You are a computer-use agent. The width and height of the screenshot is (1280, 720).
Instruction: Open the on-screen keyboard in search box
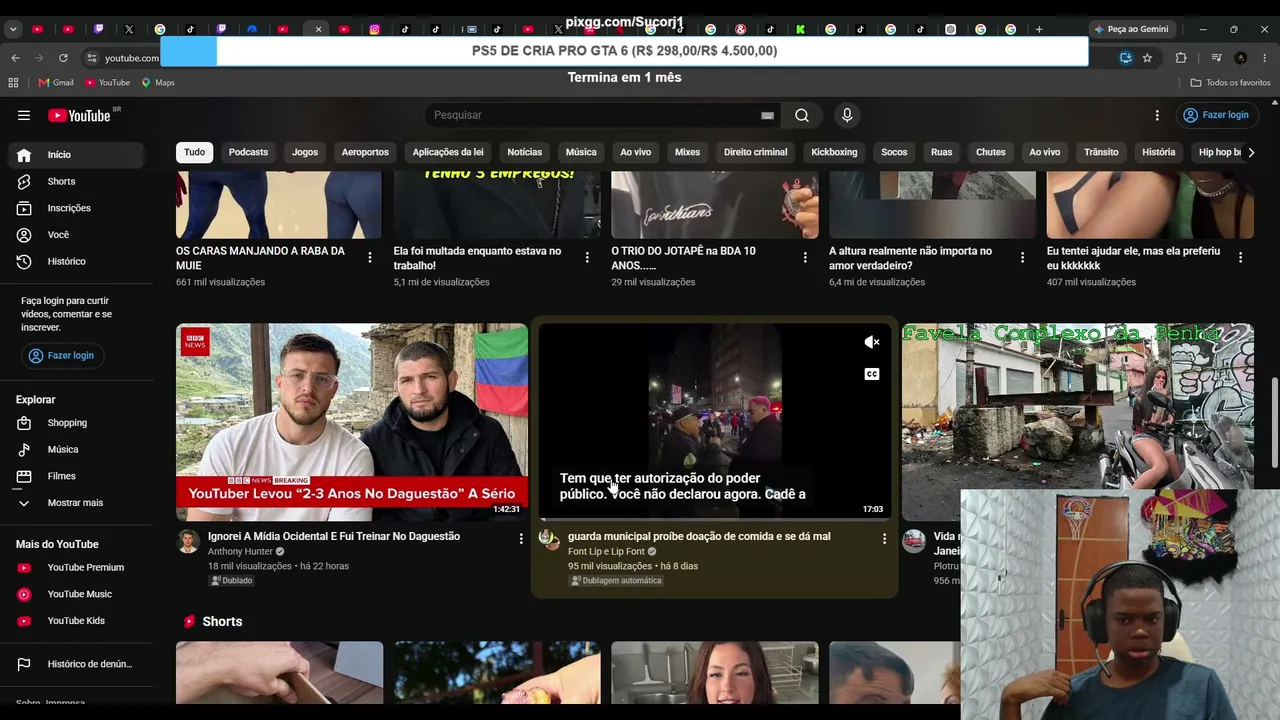[767, 115]
